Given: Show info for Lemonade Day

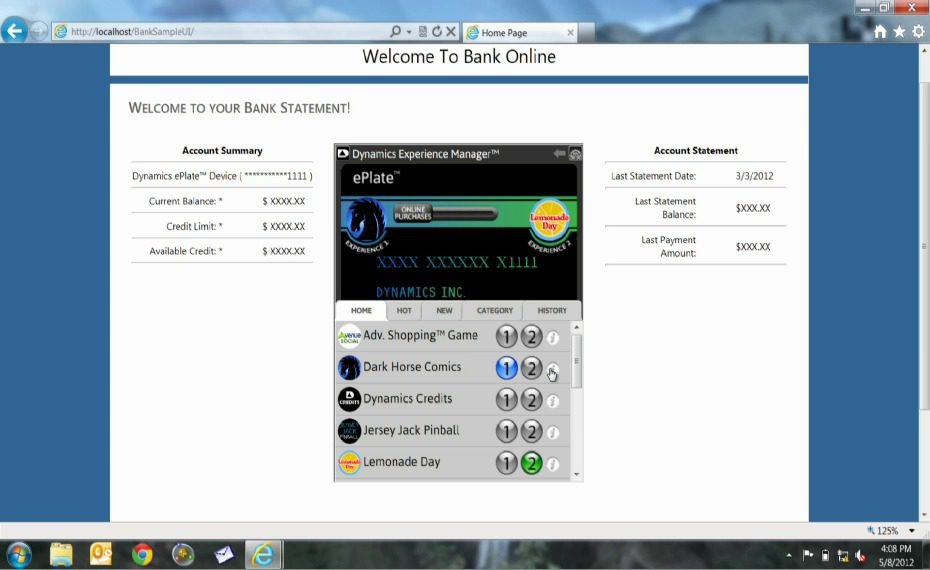Looking at the screenshot, I should point(552,464).
